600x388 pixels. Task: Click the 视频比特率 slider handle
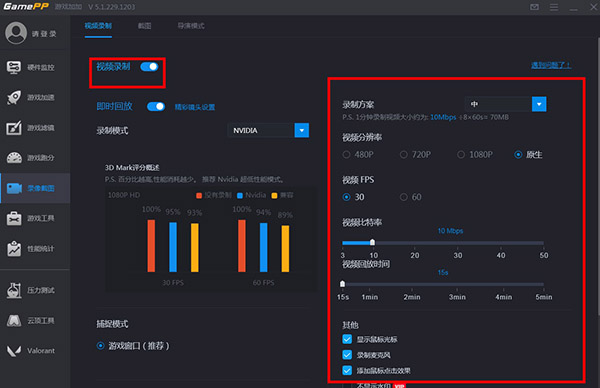pyautogui.click(x=372, y=242)
